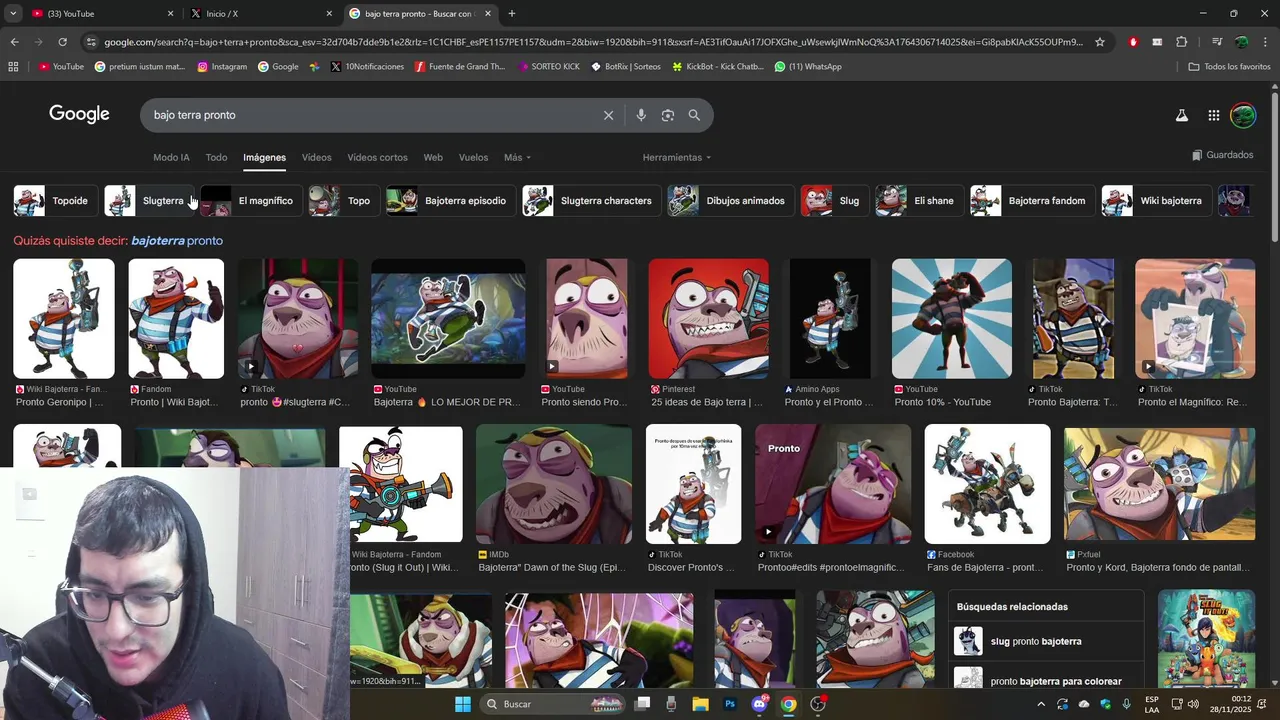Open the tab search dropdown arrow
Viewport: 1280px width, 720px height.
tap(14, 14)
